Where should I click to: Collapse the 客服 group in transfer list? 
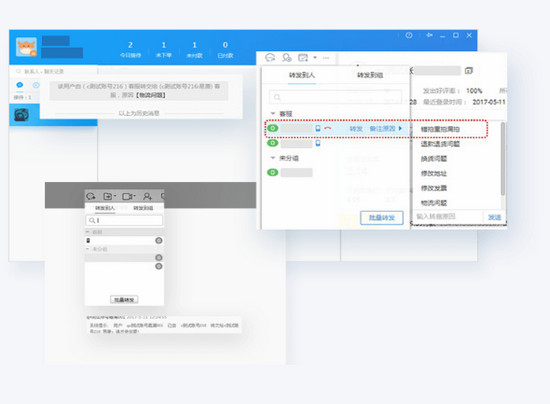tap(273, 114)
